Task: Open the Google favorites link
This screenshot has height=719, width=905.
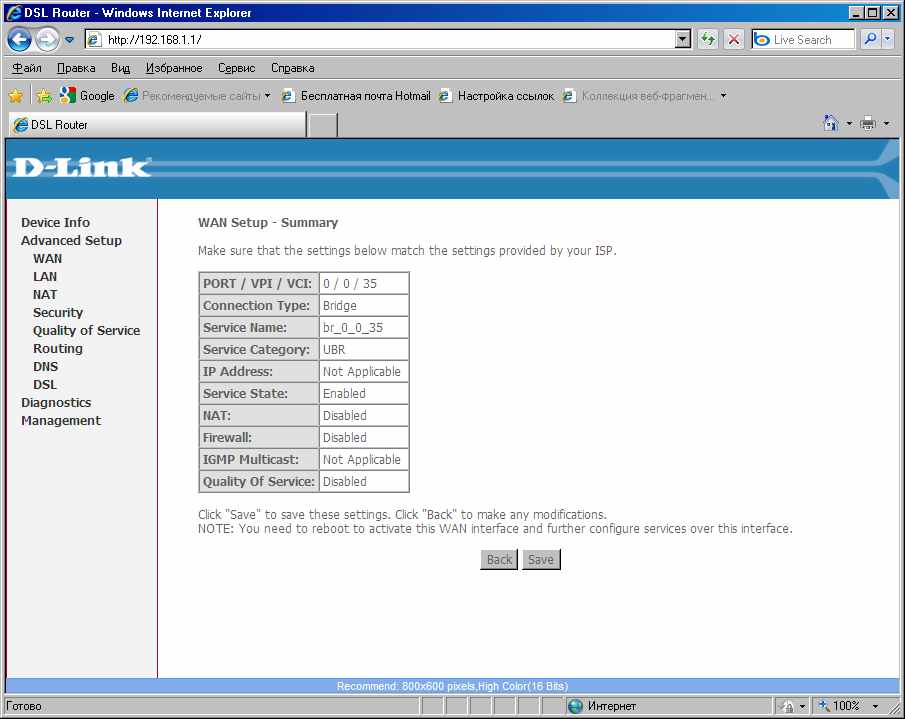Action: click(87, 96)
